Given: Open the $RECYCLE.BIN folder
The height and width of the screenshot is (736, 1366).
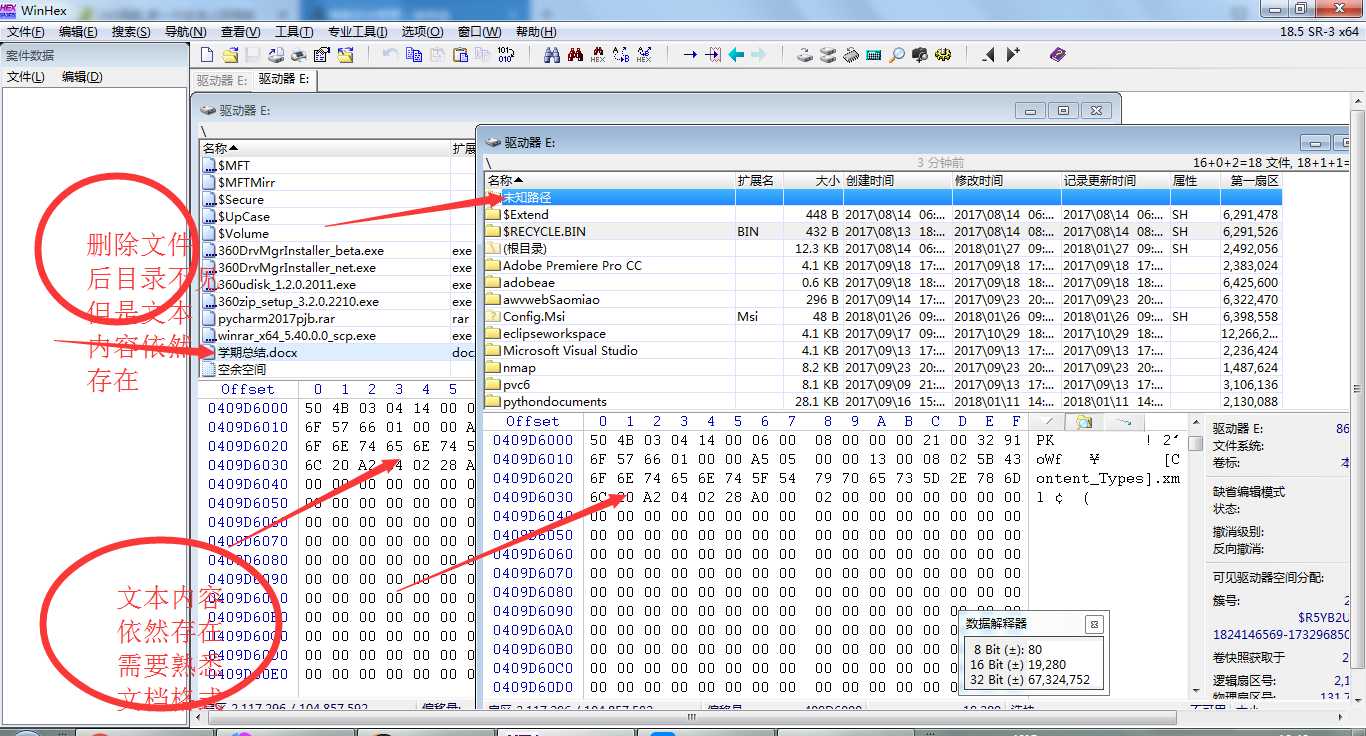Looking at the screenshot, I should point(544,231).
